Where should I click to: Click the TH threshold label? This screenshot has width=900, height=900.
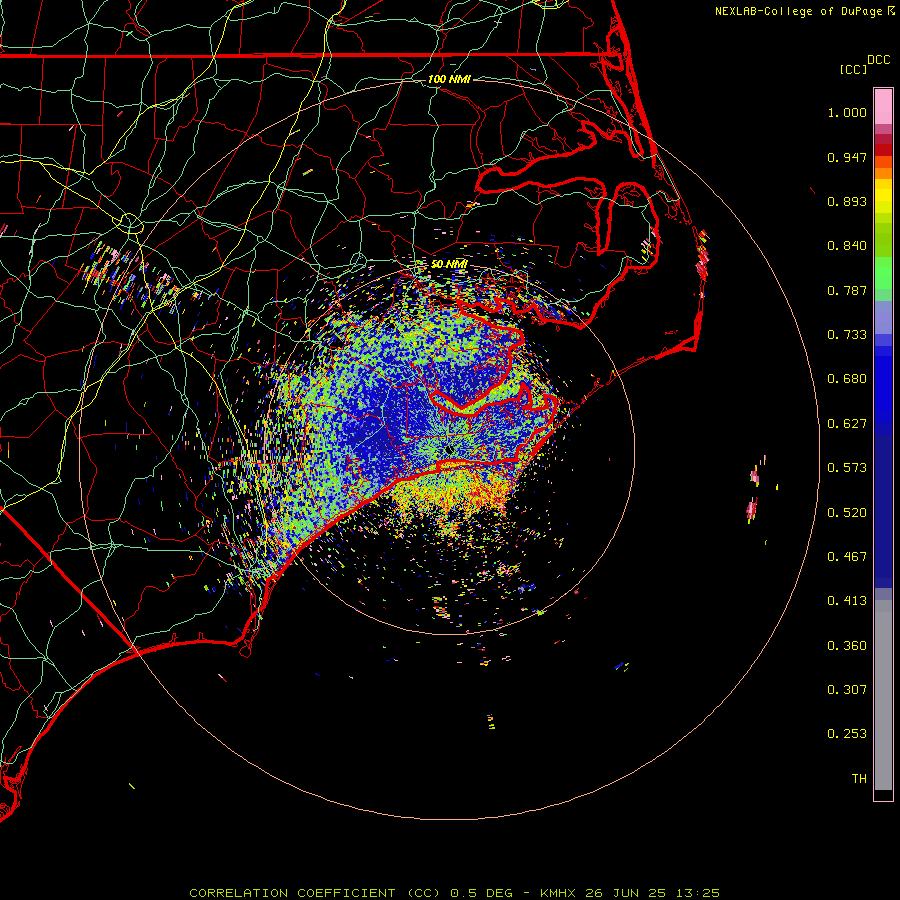tap(859, 779)
